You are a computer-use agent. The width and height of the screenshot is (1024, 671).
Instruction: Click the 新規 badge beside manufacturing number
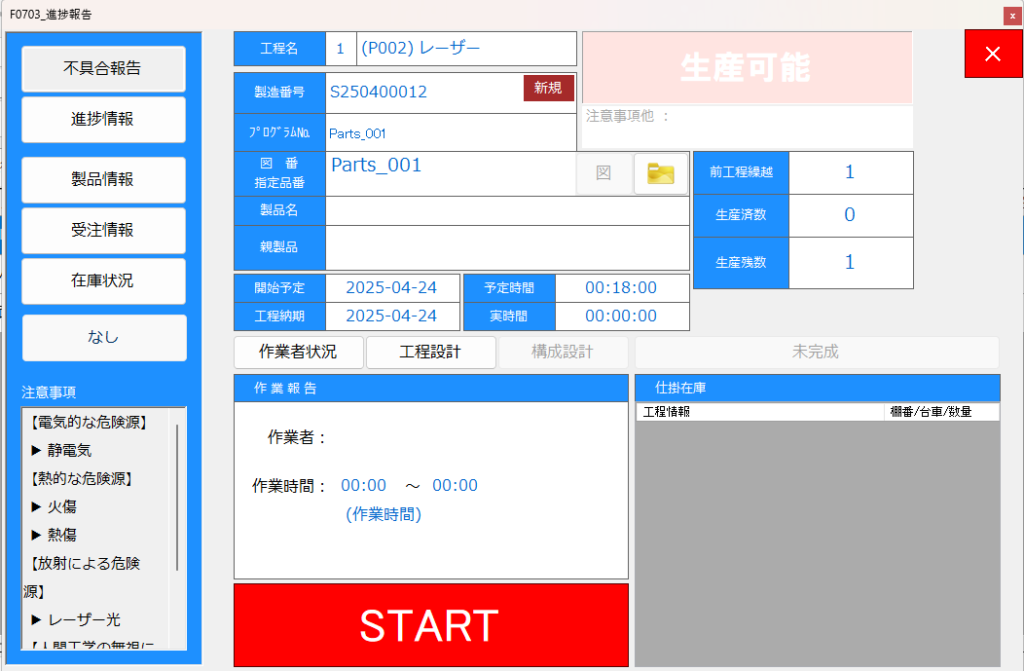[548, 88]
